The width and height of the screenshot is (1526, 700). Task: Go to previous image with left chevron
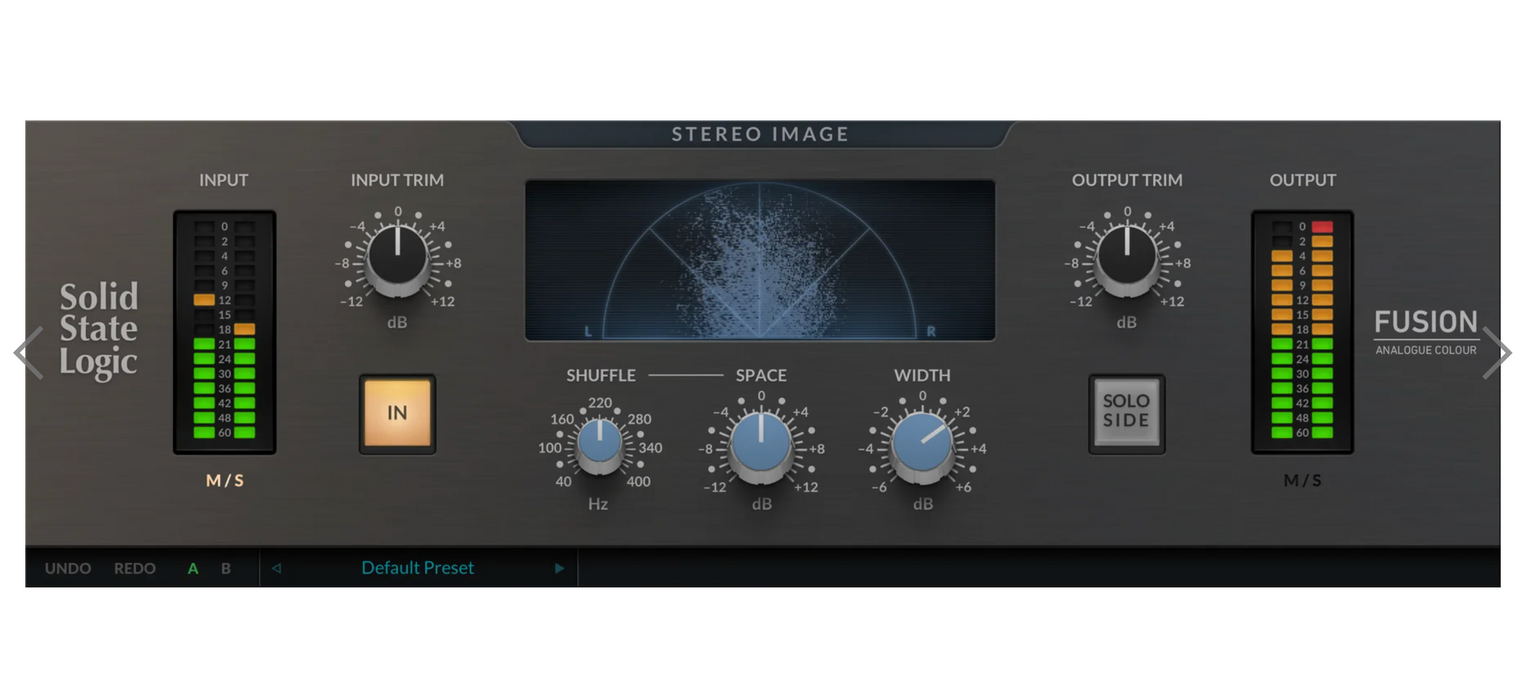tap(27, 353)
